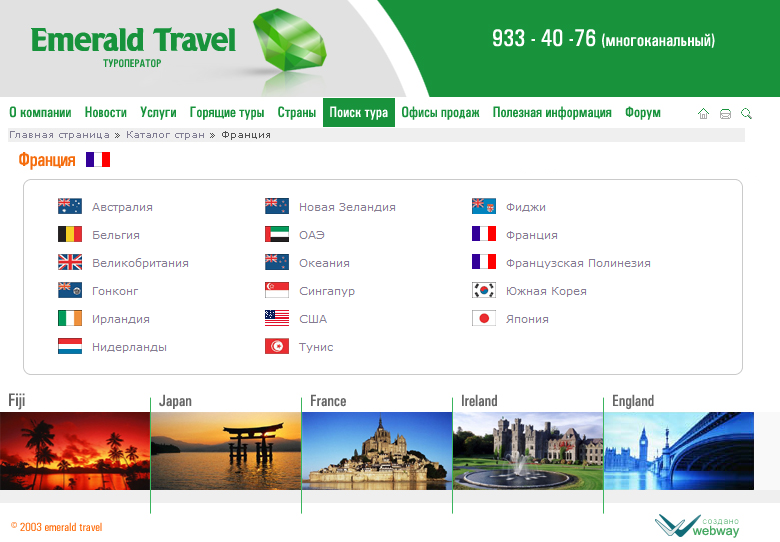Open the Новости menu item

coord(105,112)
